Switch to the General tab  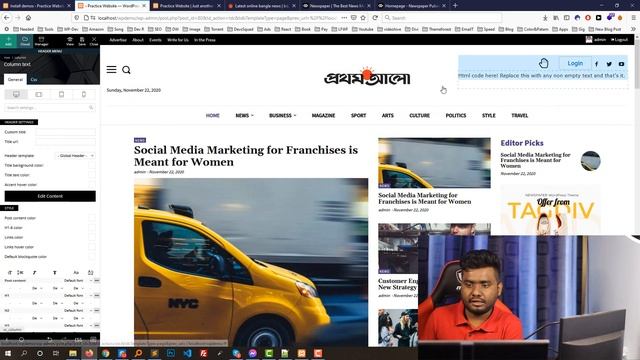[x=15, y=80]
